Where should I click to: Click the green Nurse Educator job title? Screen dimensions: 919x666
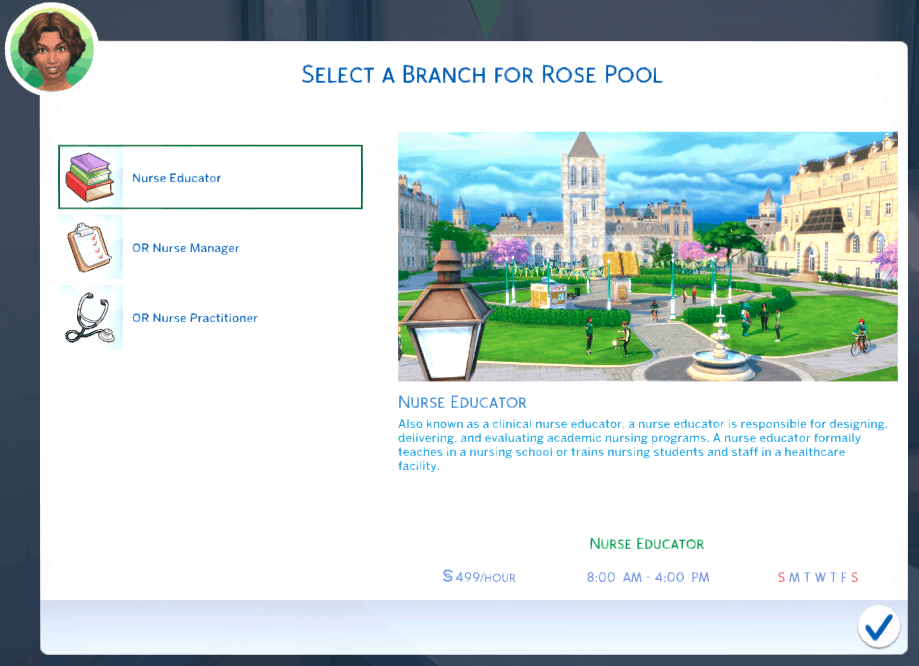click(647, 544)
